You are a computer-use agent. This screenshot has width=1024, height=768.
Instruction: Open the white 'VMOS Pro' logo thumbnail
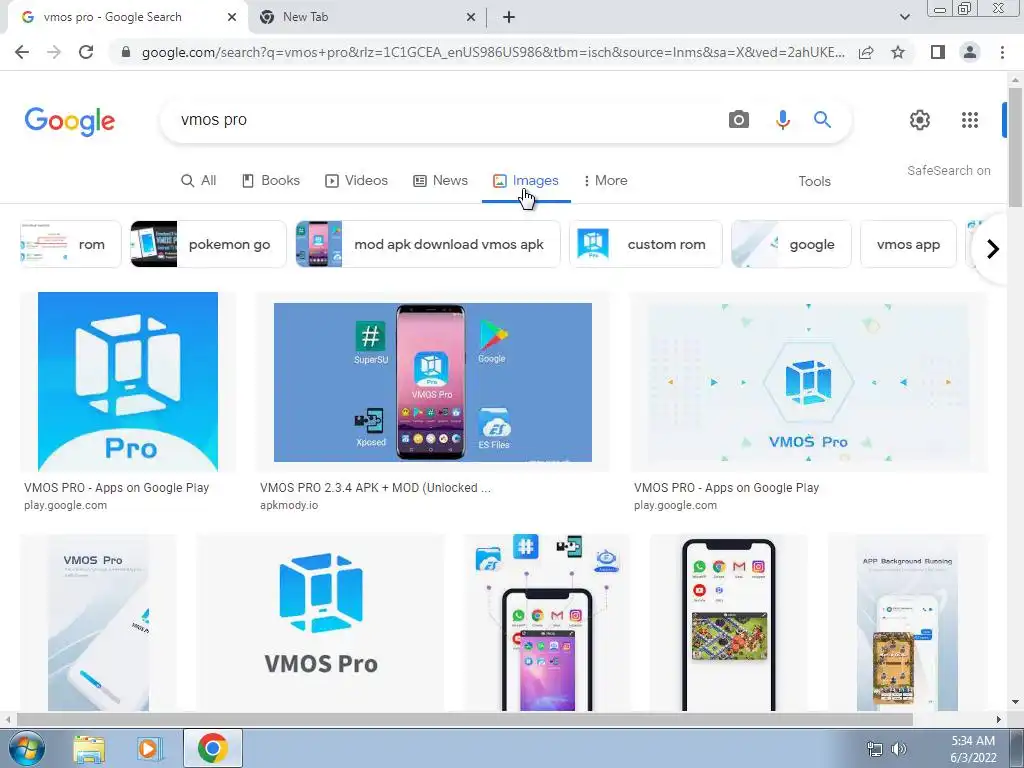pos(321,622)
